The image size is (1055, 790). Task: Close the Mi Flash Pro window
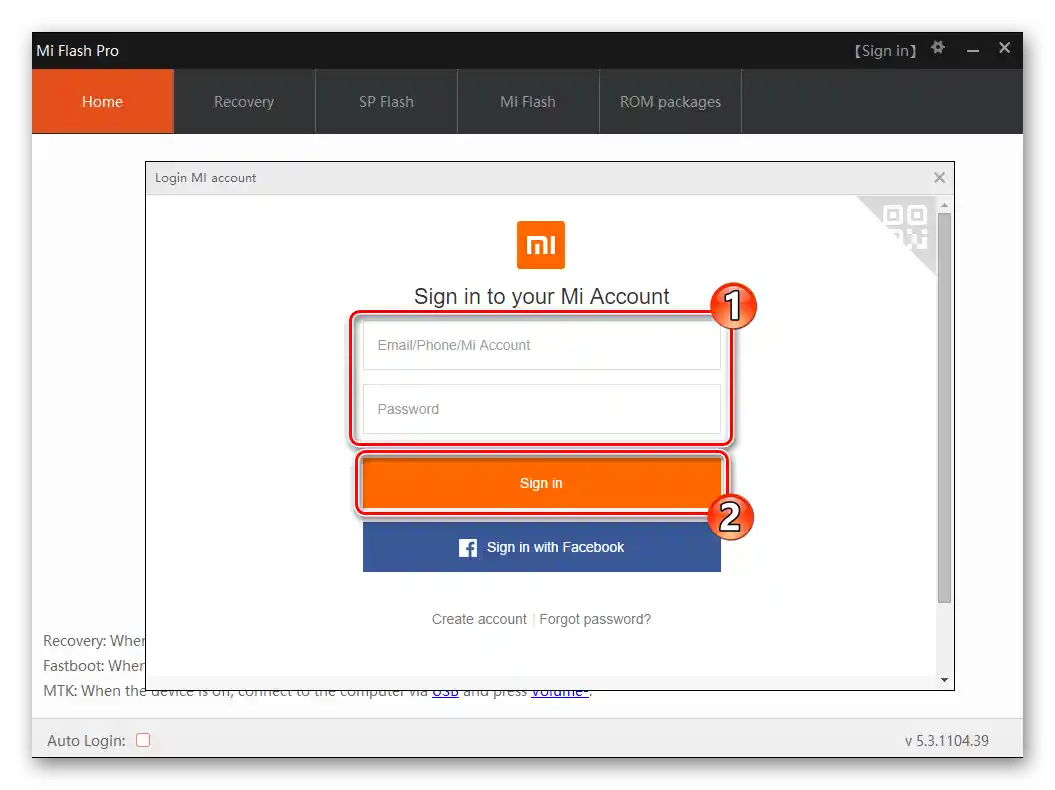point(1005,48)
